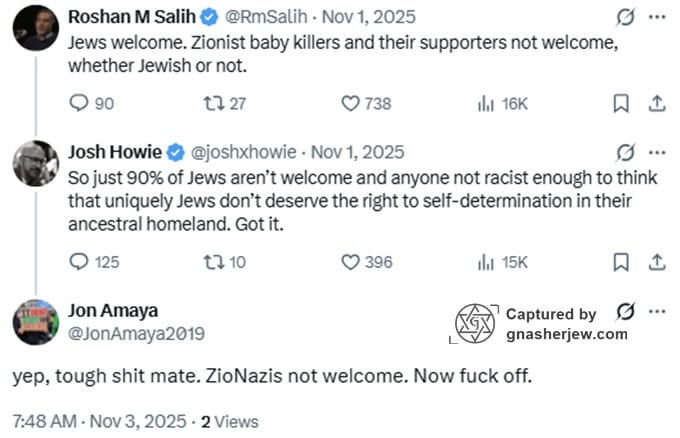Share Josh Howie's post
The image size is (680, 438).
(657, 262)
